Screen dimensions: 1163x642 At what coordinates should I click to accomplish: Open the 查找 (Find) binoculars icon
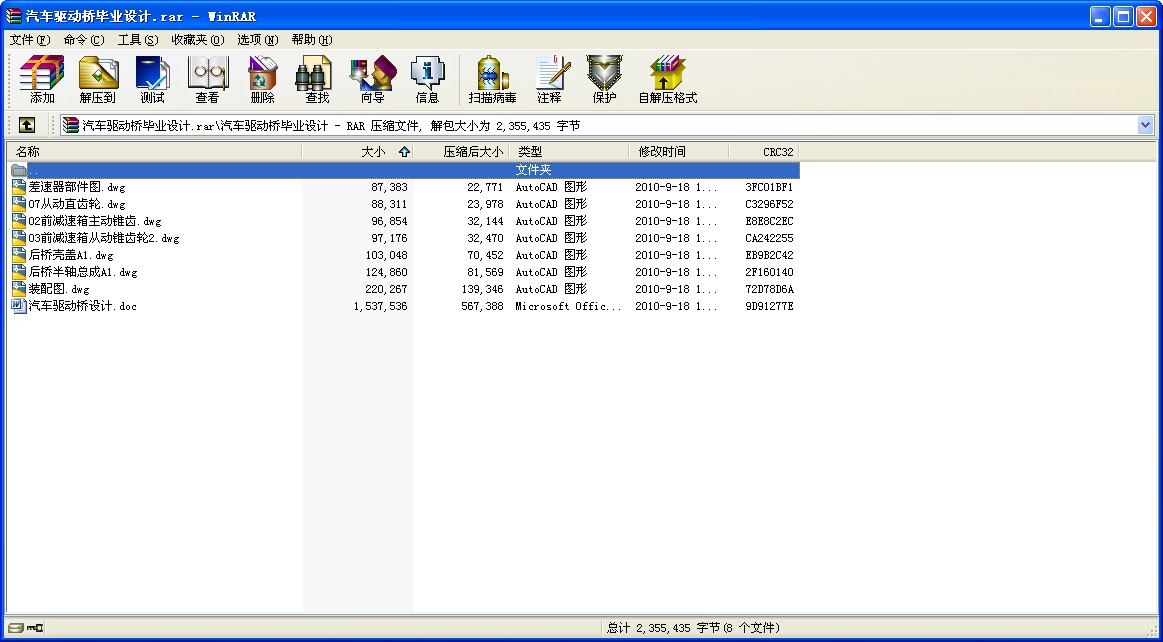(x=317, y=80)
